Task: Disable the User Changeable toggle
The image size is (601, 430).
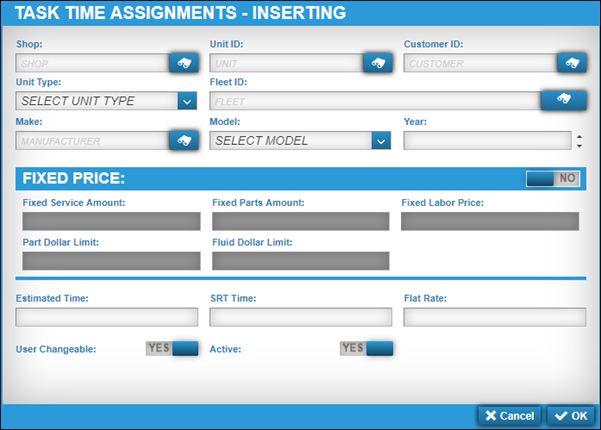Action: click(172, 348)
